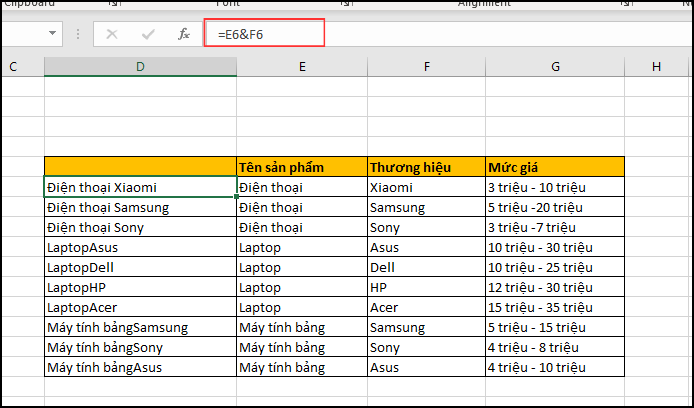
Task: Click the 'Thương hiệu' header cell
Action: click(x=426, y=167)
